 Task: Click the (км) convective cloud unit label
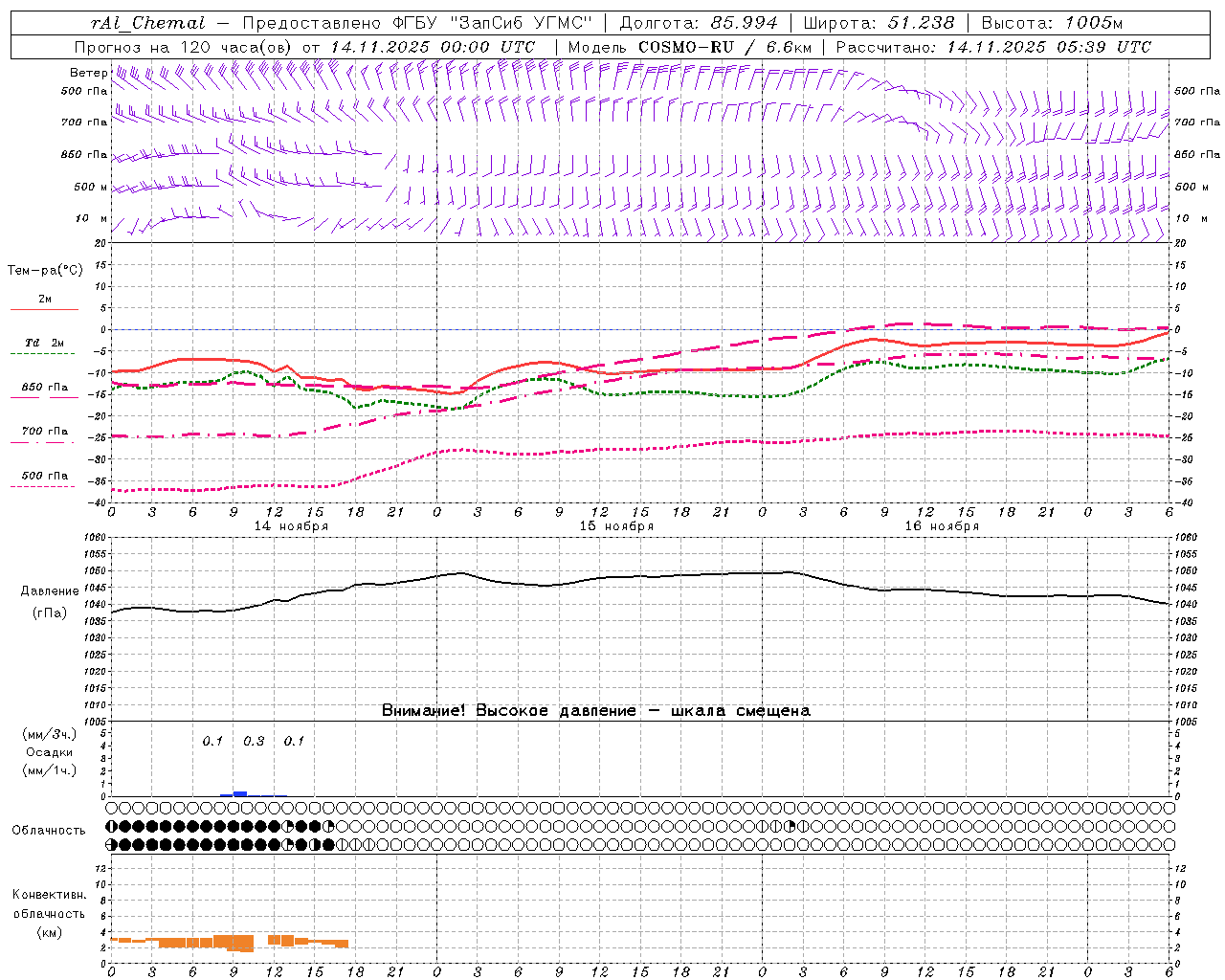click(49, 932)
